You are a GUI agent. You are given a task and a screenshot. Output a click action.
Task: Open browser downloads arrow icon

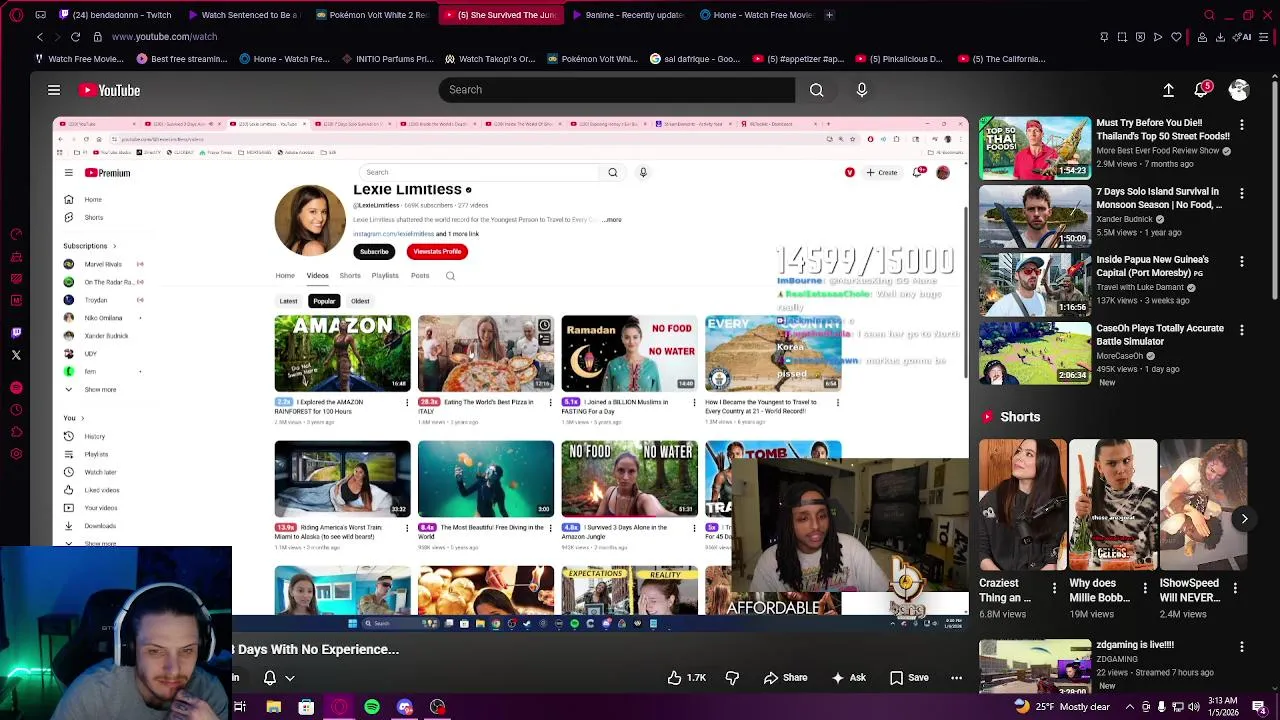pyautogui.click(x=1220, y=37)
